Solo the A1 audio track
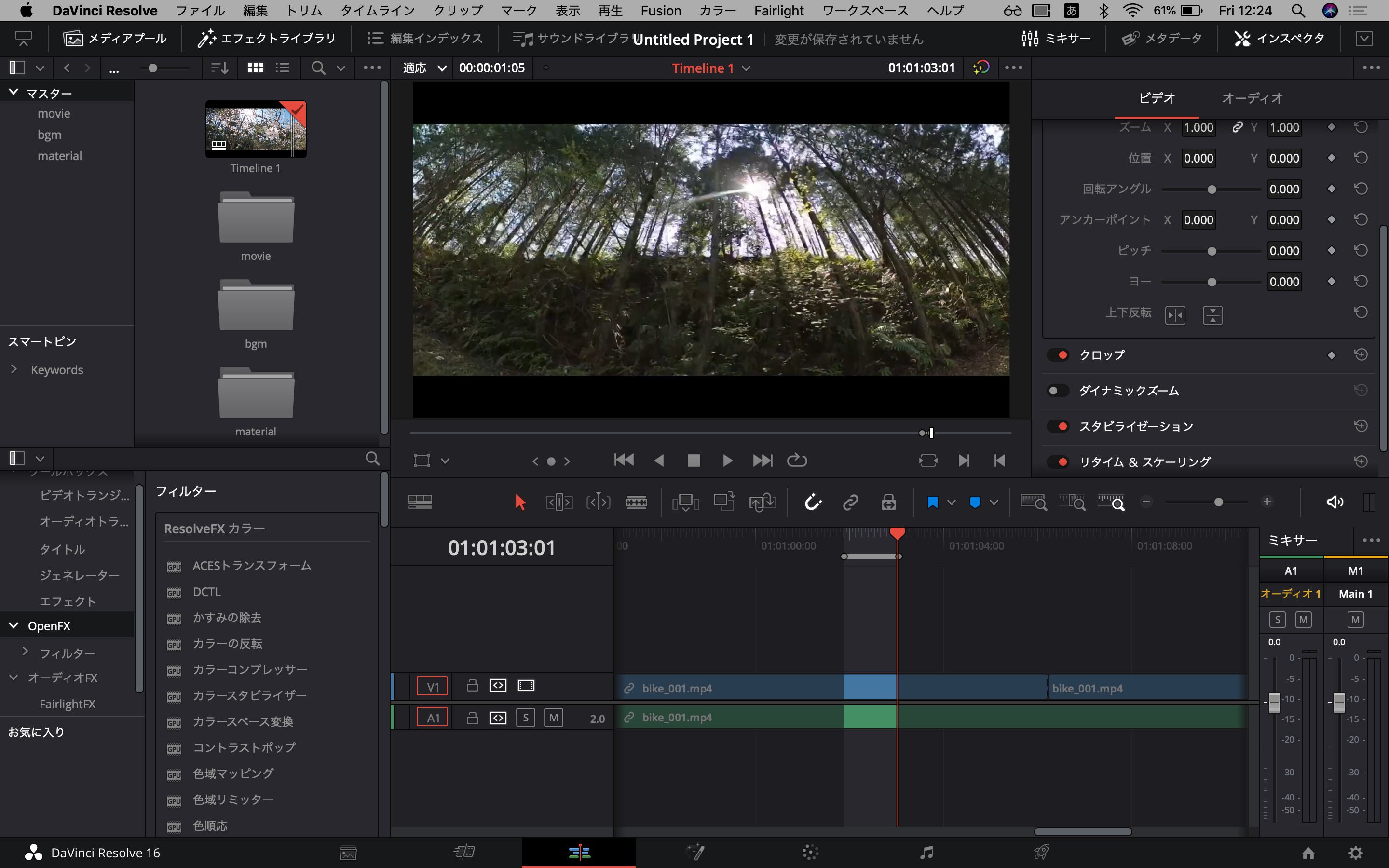Image resolution: width=1389 pixels, height=868 pixels. click(x=525, y=718)
